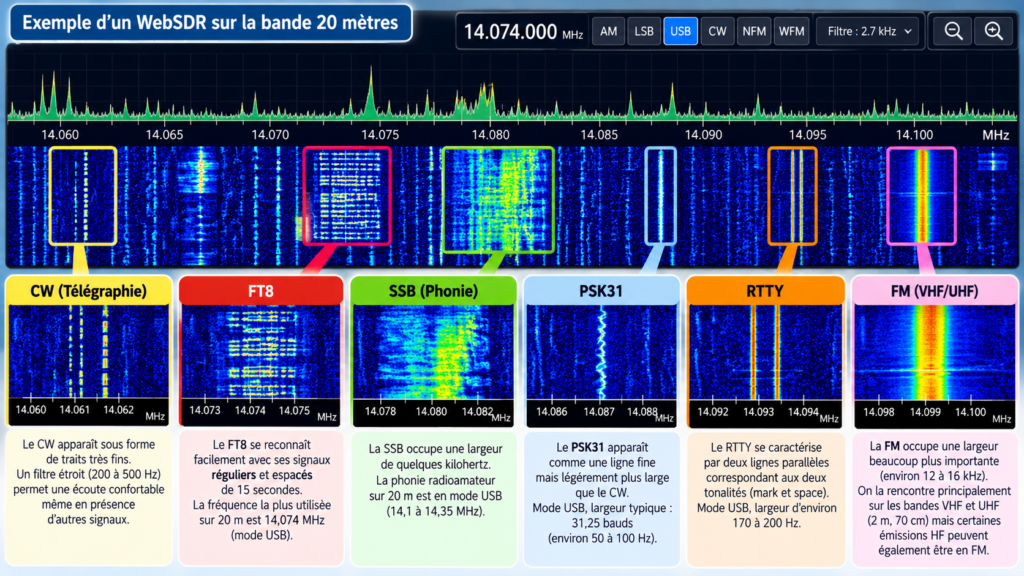This screenshot has width=1024, height=576.
Task: Click 14.087 label in PSK31 thumbnail
Action: click(599, 412)
